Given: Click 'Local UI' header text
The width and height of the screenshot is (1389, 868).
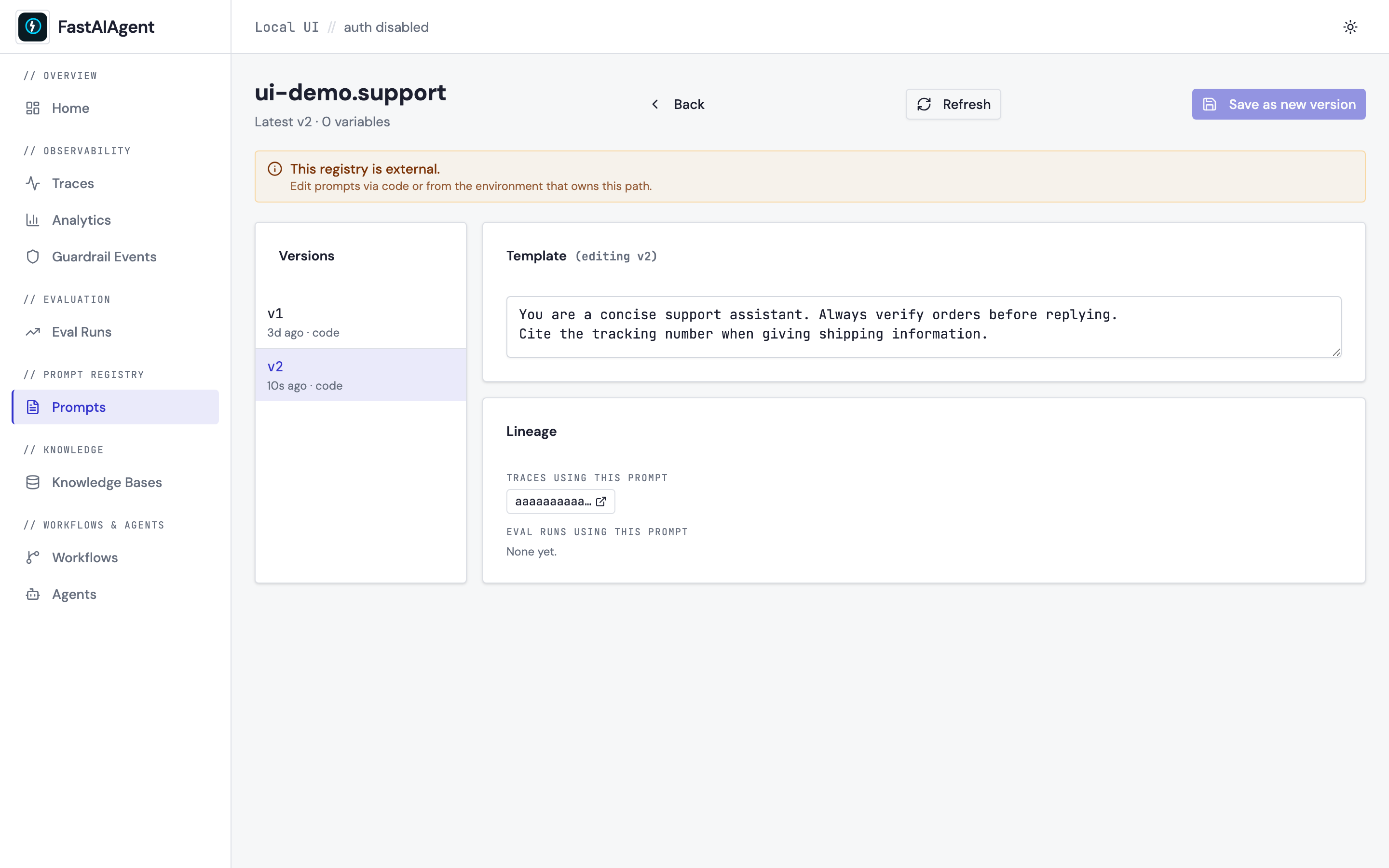Looking at the screenshot, I should [x=286, y=27].
